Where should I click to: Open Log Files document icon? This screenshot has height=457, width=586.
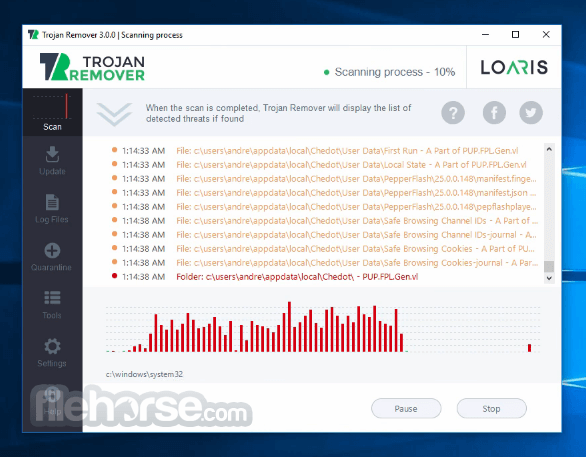tap(52, 202)
